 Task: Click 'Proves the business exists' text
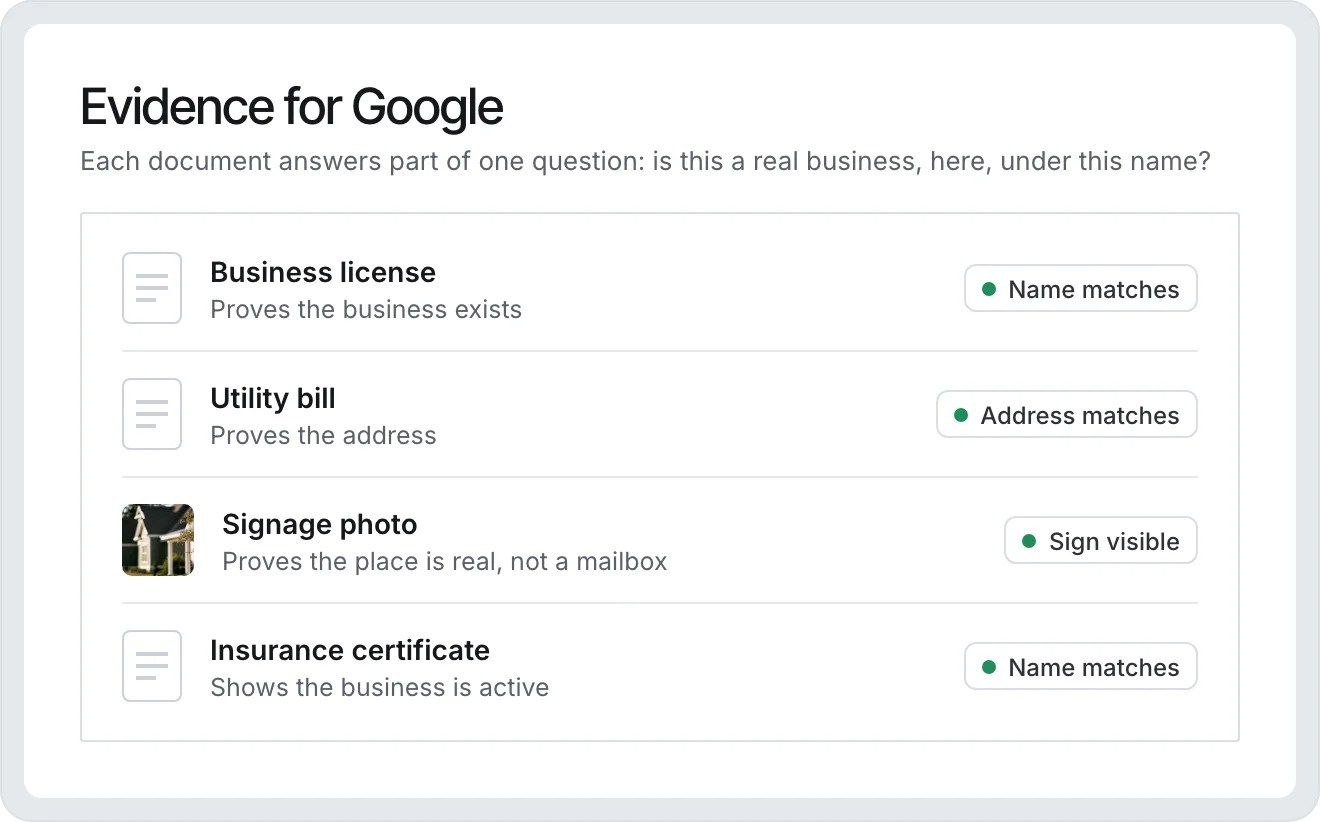(x=366, y=309)
